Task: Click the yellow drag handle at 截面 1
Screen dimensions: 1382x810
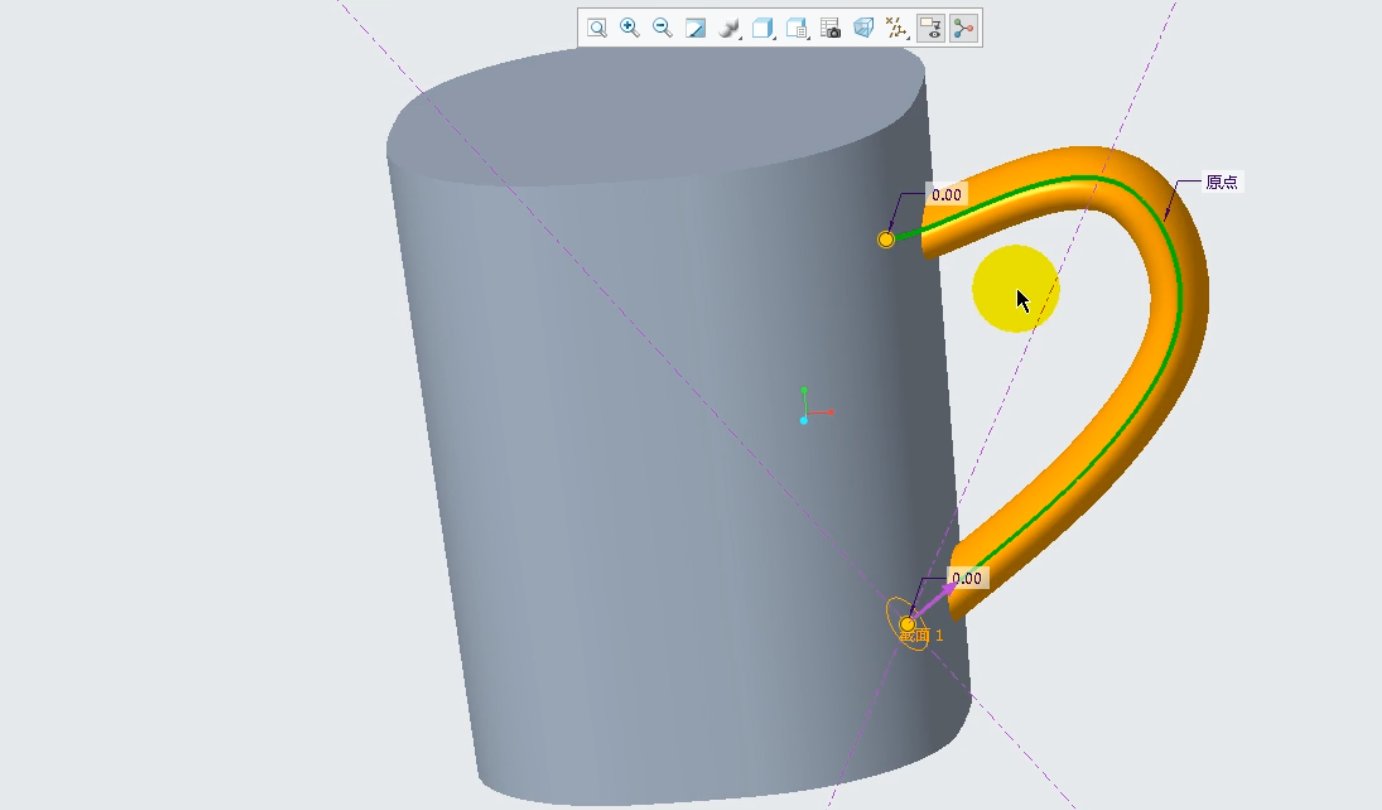Action: 908,624
